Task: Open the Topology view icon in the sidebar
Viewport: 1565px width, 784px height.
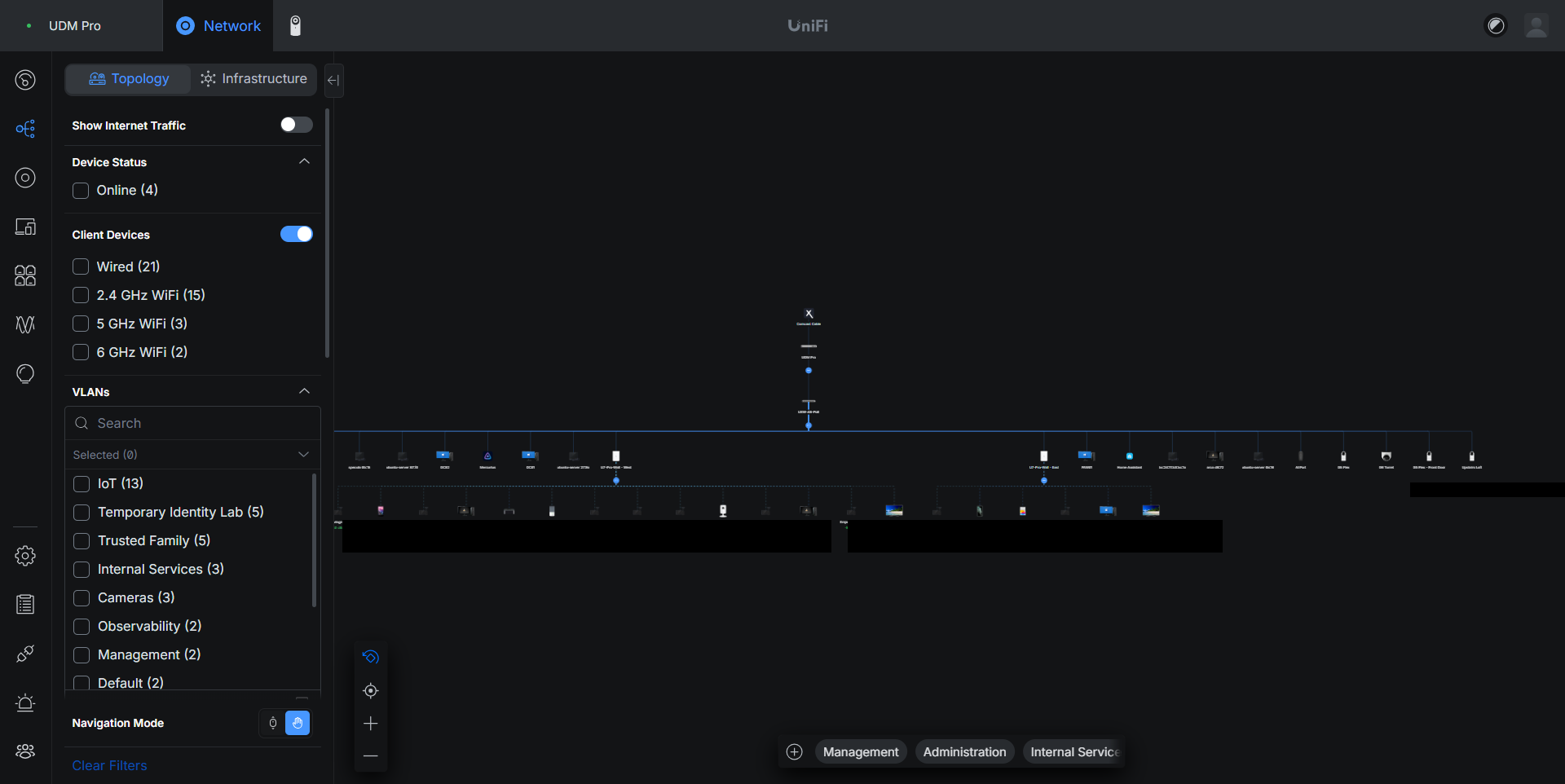Action: coord(25,129)
